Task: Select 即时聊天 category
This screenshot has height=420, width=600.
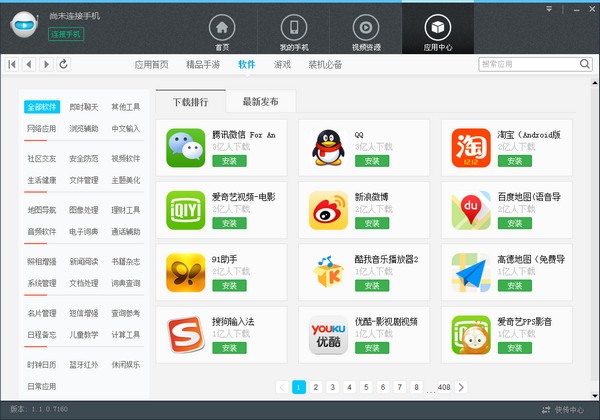Action: (84, 107)
